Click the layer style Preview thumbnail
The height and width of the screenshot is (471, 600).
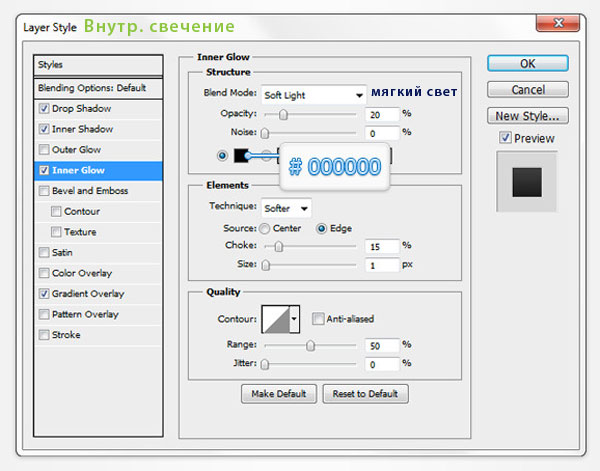click(526, 182)
